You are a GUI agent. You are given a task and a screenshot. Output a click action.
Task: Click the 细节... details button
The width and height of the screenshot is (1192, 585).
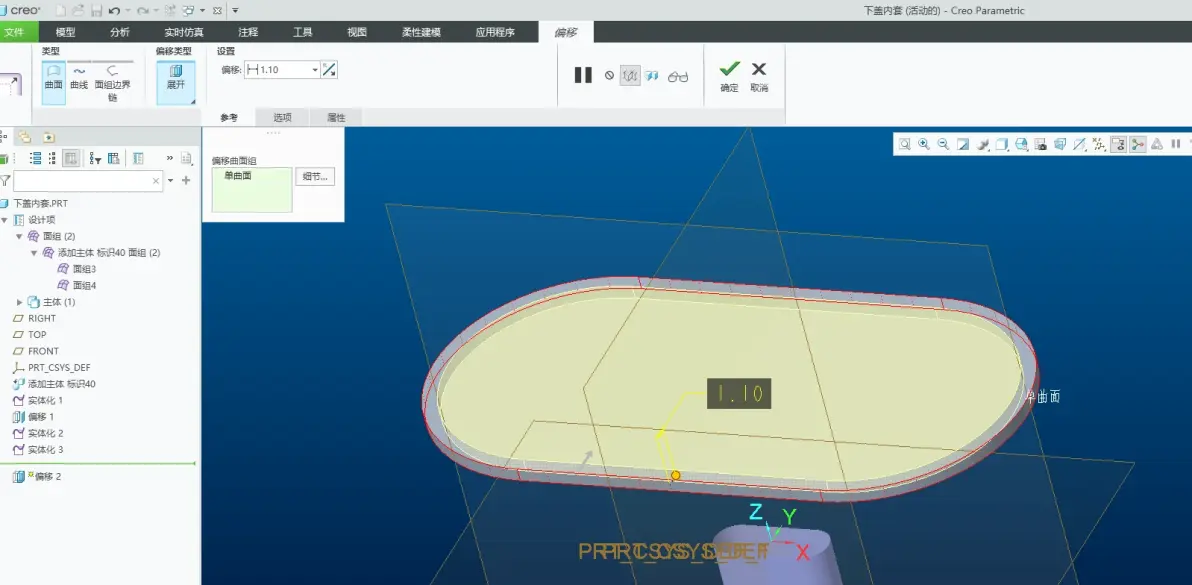315,177
